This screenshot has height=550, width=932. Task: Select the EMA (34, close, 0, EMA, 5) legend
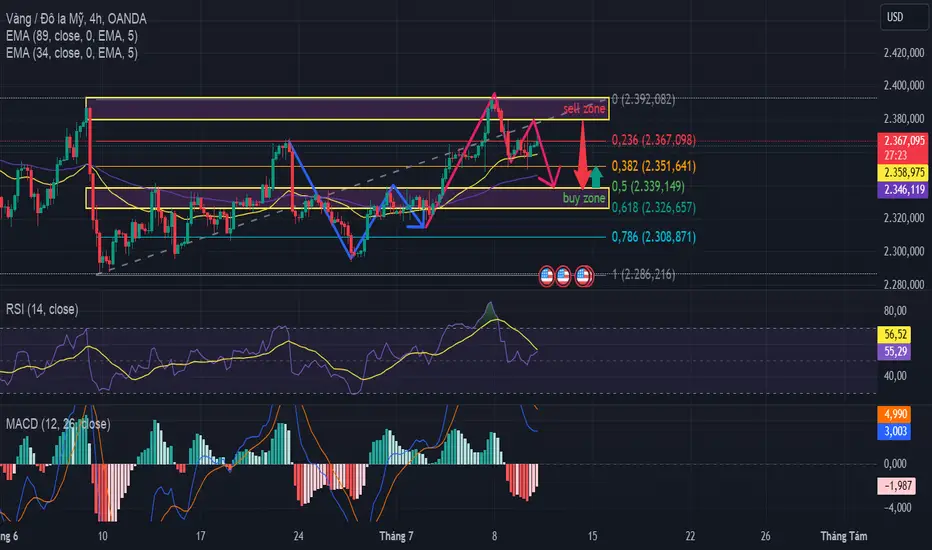(x=72, y=54)
